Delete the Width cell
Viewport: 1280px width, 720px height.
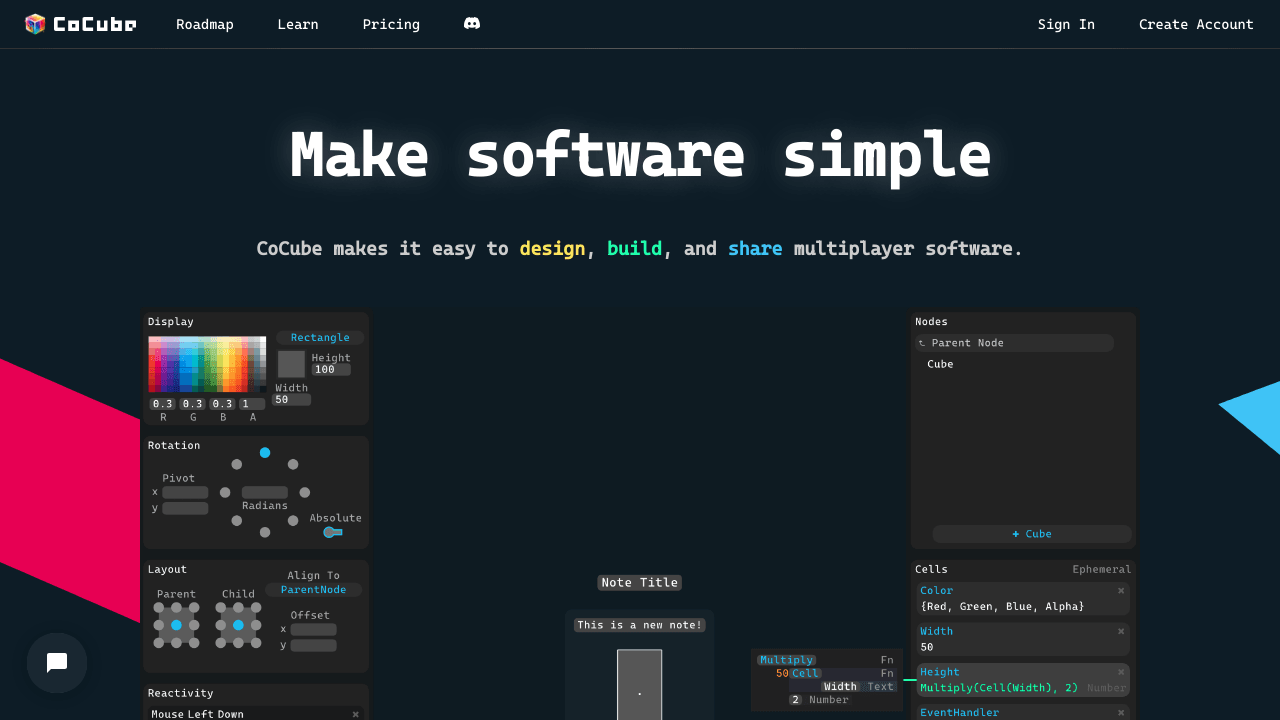1121,632
